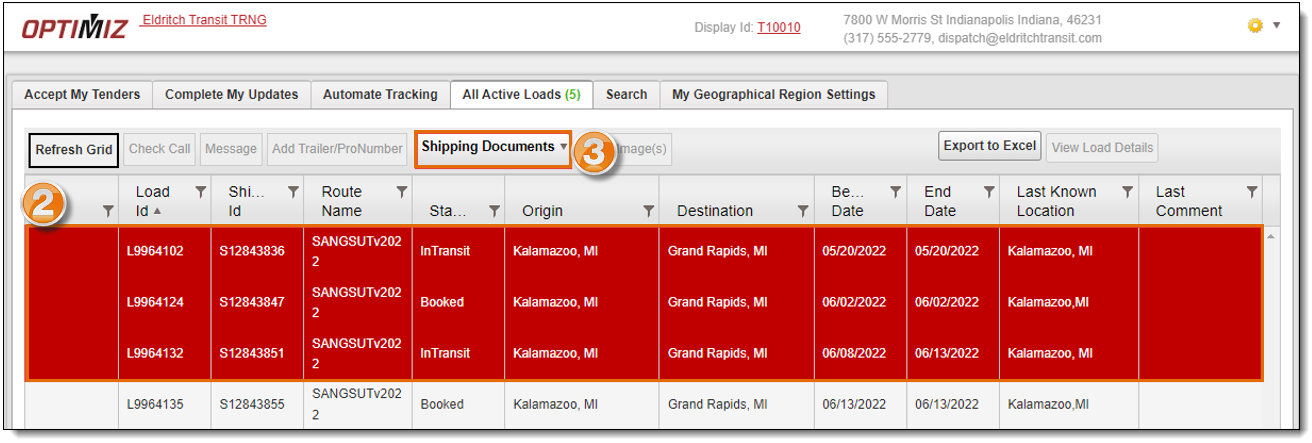Open the Automate Tracking tab
The image size is (1312, 443).
point(380,95)
